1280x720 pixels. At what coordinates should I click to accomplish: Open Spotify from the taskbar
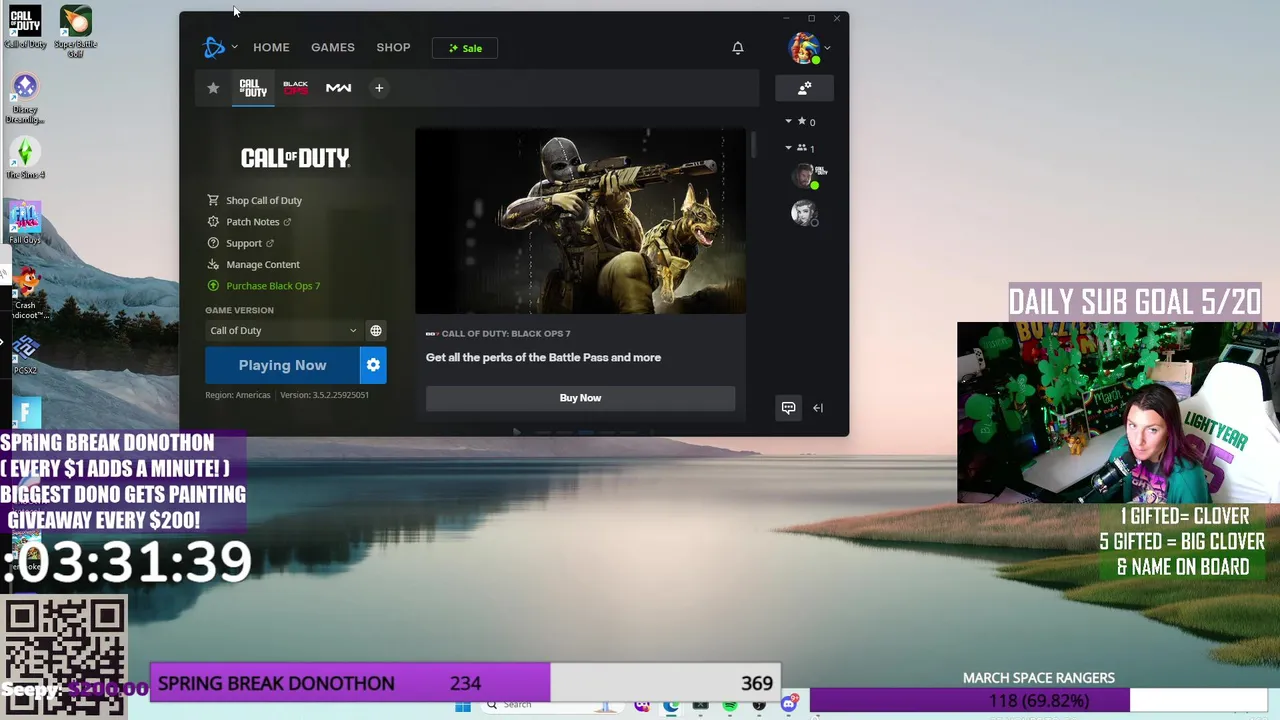(730, 706)
